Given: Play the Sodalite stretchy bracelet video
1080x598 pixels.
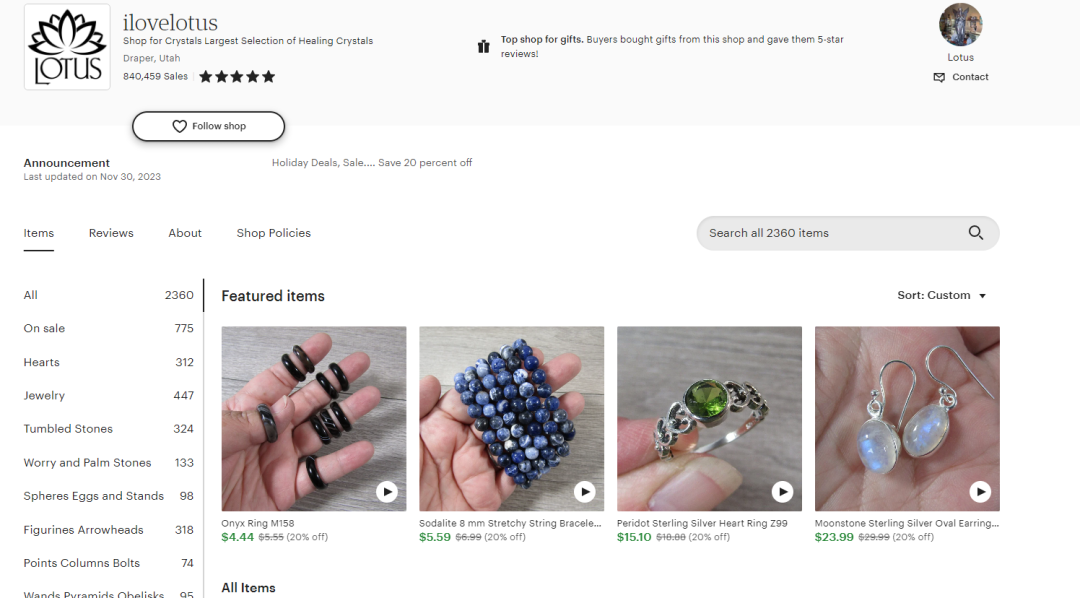Looking at the screenshot, I should [x=584, y=491].
